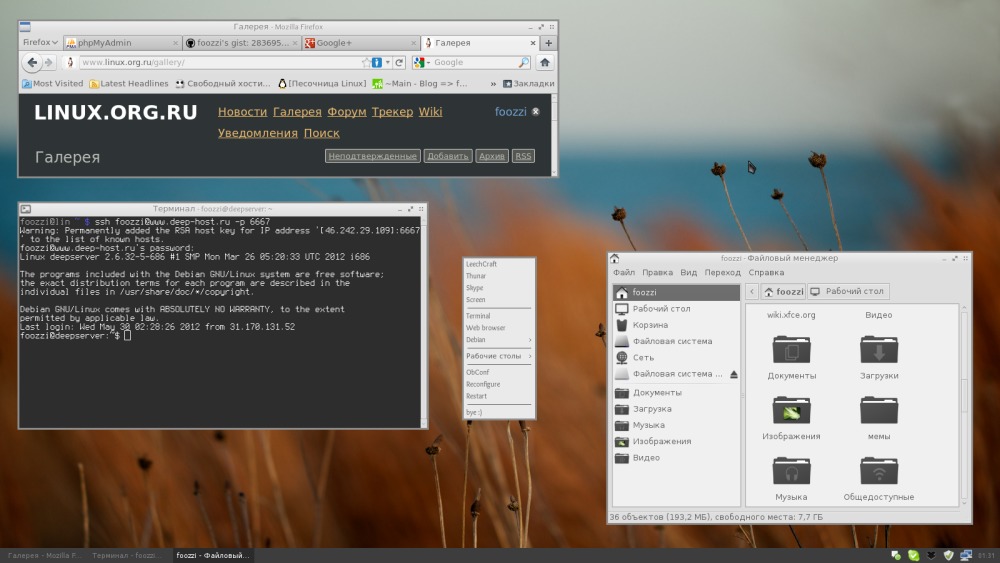Open Новости link on linux.org.ru
Image resolution: width=1000 pixels, height=563 pixels.
242,112
